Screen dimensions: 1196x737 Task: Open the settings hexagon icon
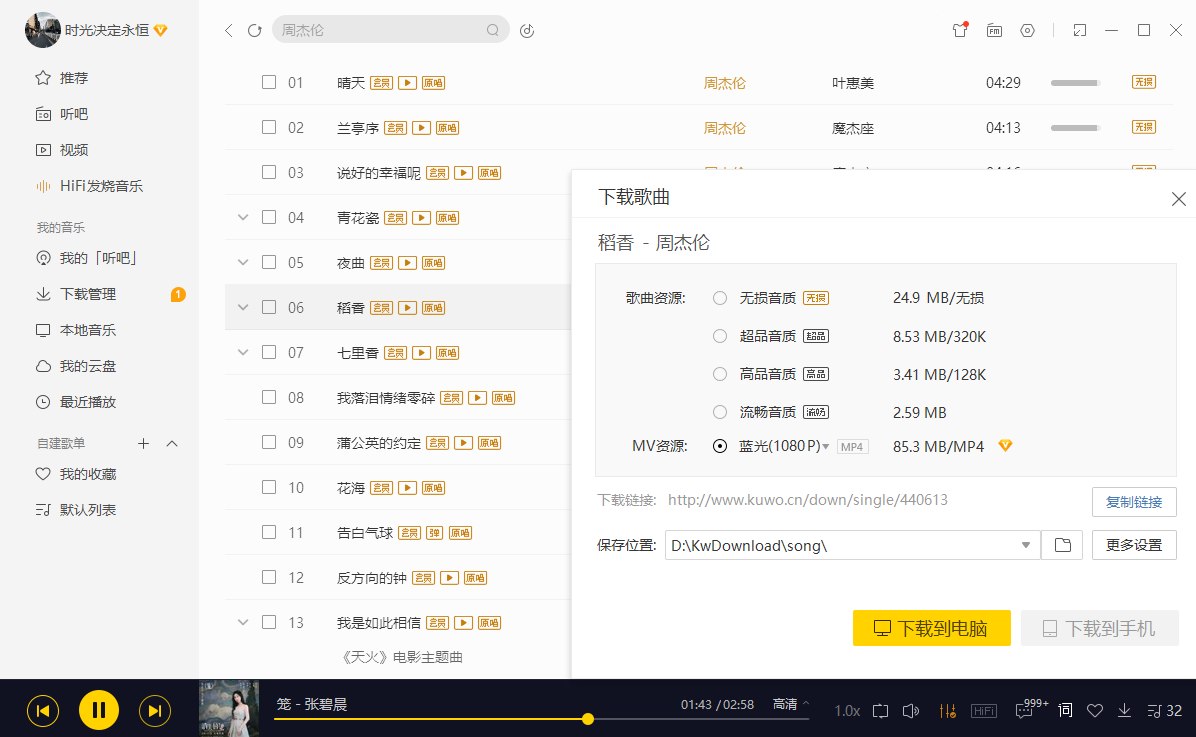pyautogui.click(x=1027, y=31)
